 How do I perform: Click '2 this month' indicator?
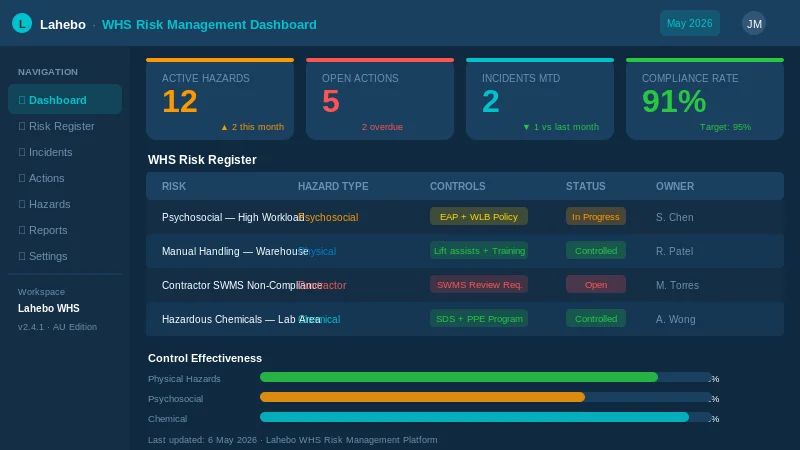[252, 127]
